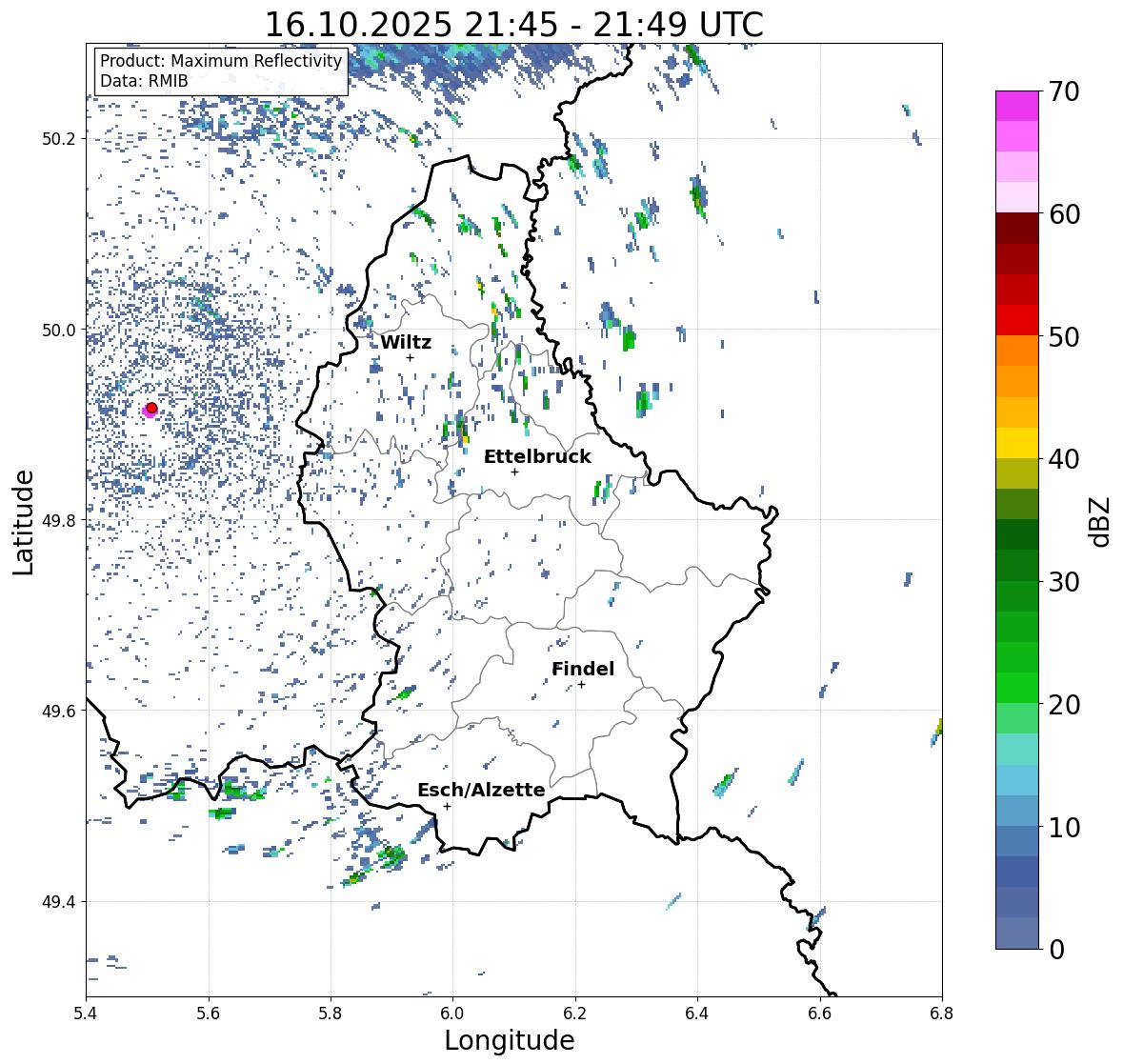This screenshot has width=1123, height=1064.
Task: Click the 50 tick on the colorbar
Action: tap(1064, 336)
